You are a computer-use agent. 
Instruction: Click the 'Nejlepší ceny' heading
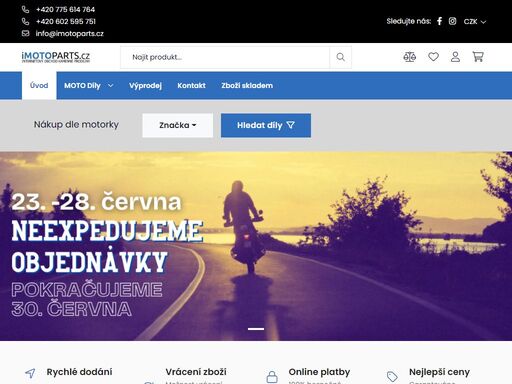click(x=439, y=372)
